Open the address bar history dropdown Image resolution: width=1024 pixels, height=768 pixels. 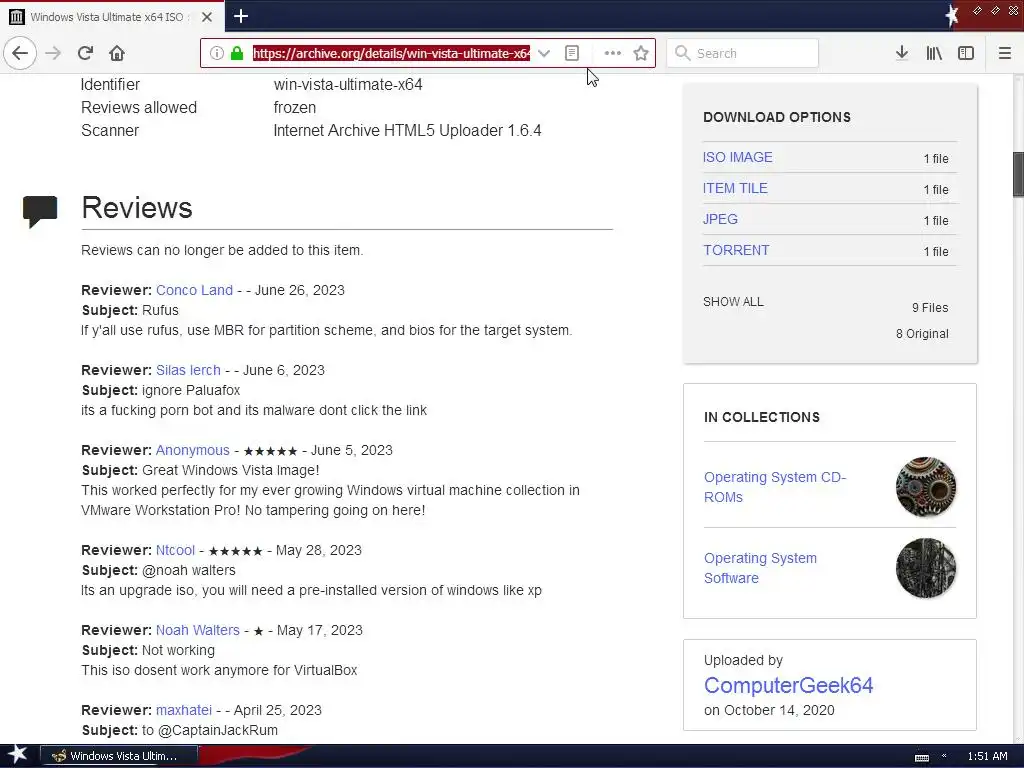[x=544, y=53]
